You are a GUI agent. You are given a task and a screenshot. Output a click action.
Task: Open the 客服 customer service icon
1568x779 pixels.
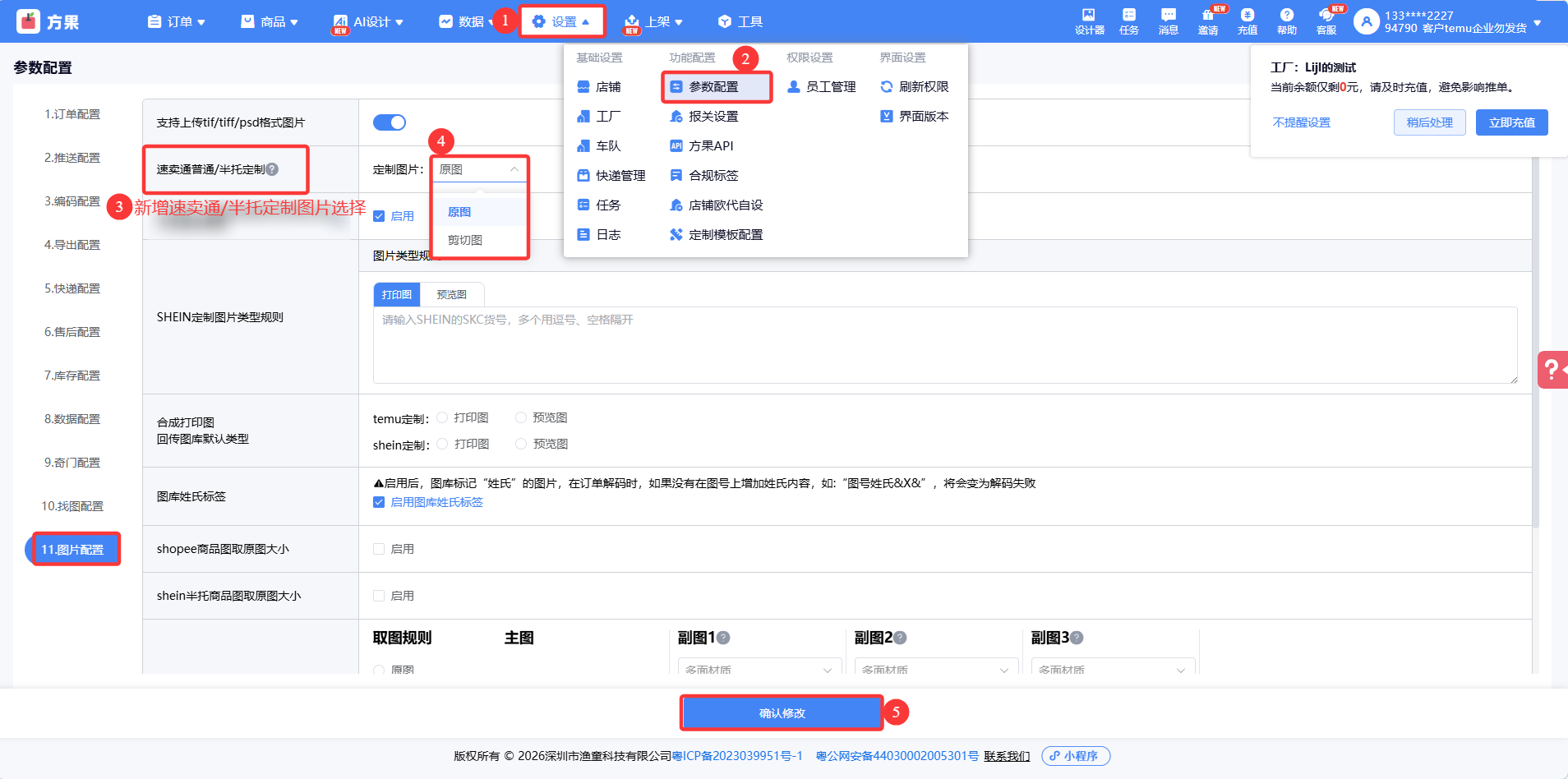(1326, 21)
